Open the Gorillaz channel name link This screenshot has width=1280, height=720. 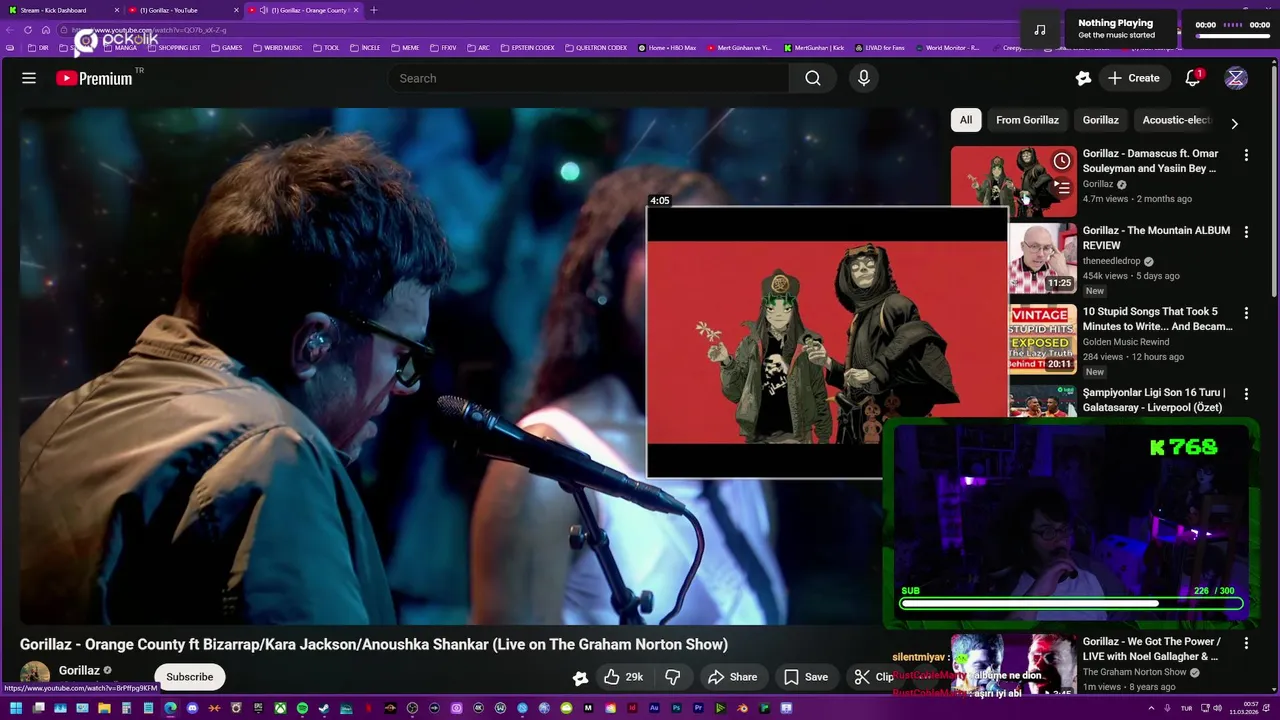pyautogui.click(x=79, y=670)
